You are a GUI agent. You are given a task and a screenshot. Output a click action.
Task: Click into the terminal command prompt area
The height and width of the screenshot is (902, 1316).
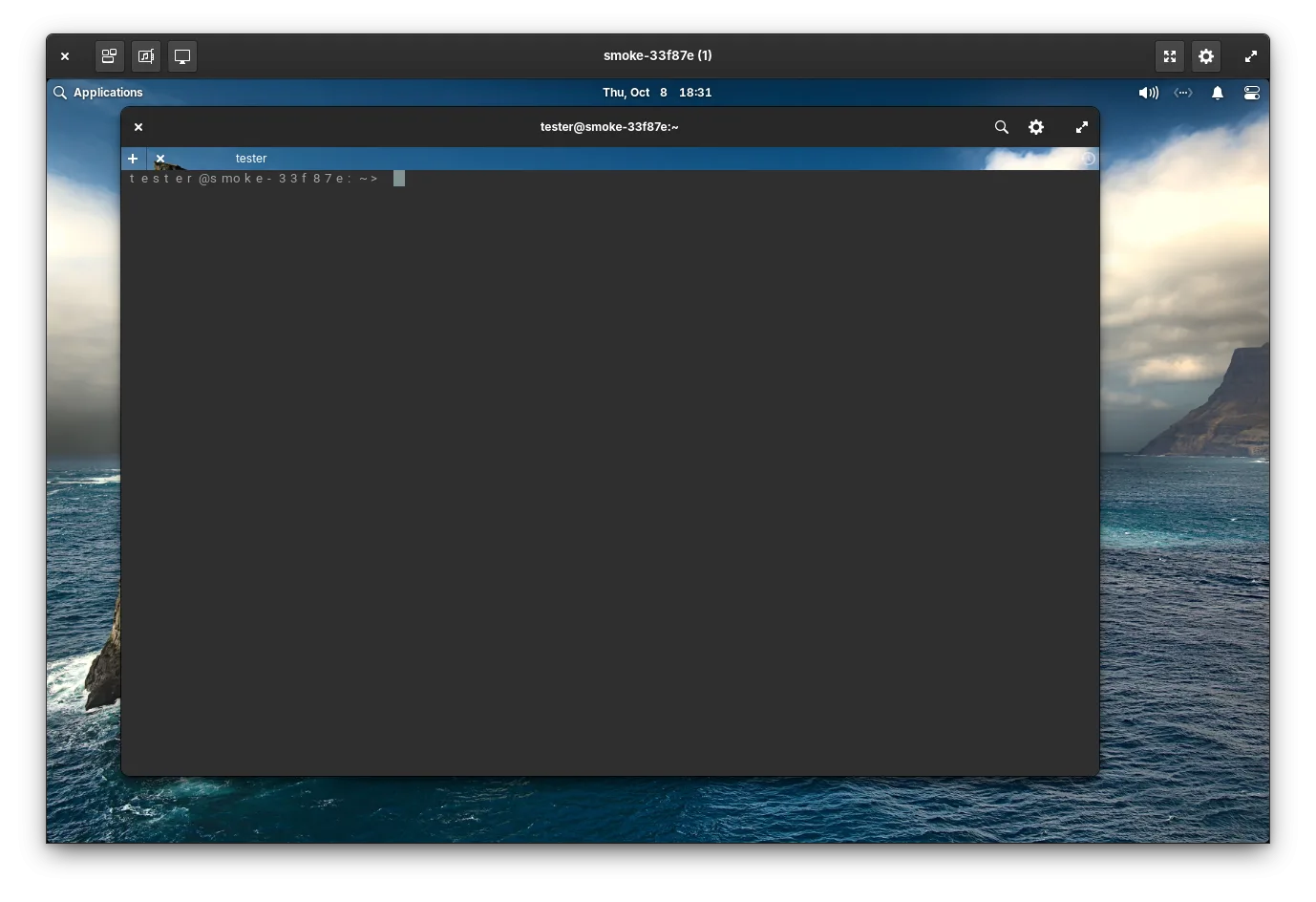click(x=610, y=472)
